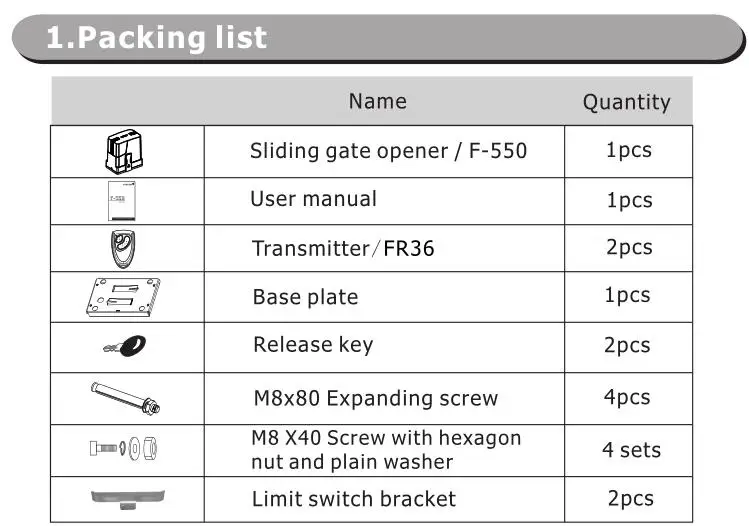Click the 'Base plate' name cell
Screen dimensions: 749x526
tap(384, 297)
